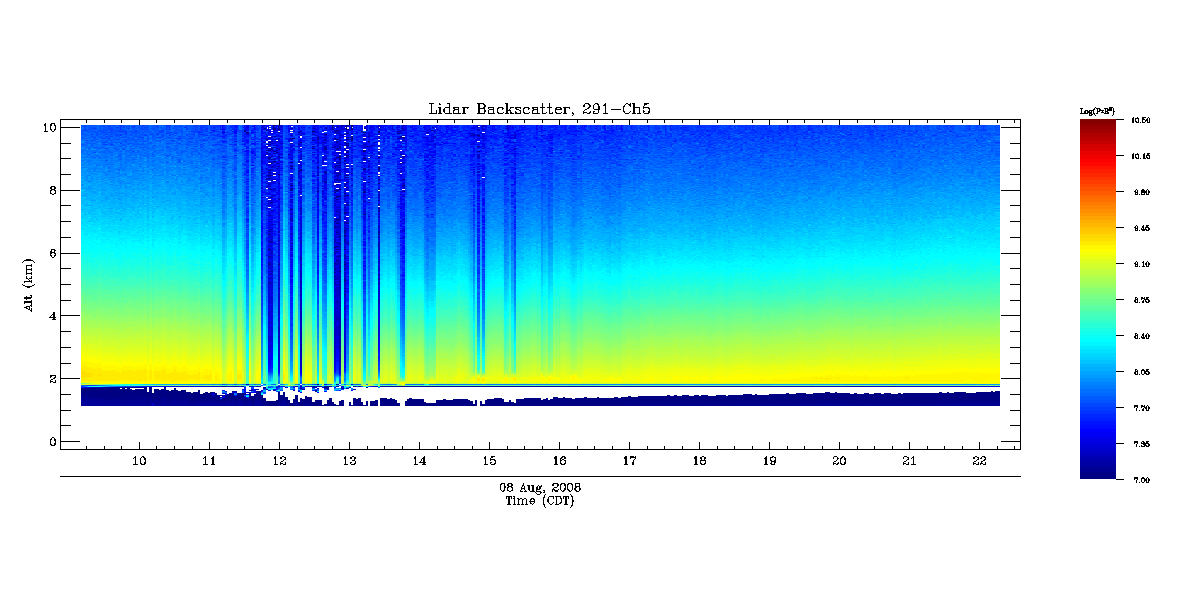1200x600 pixels.
Task: Click the time axis tick label '19'
Action: coord(770,460)
